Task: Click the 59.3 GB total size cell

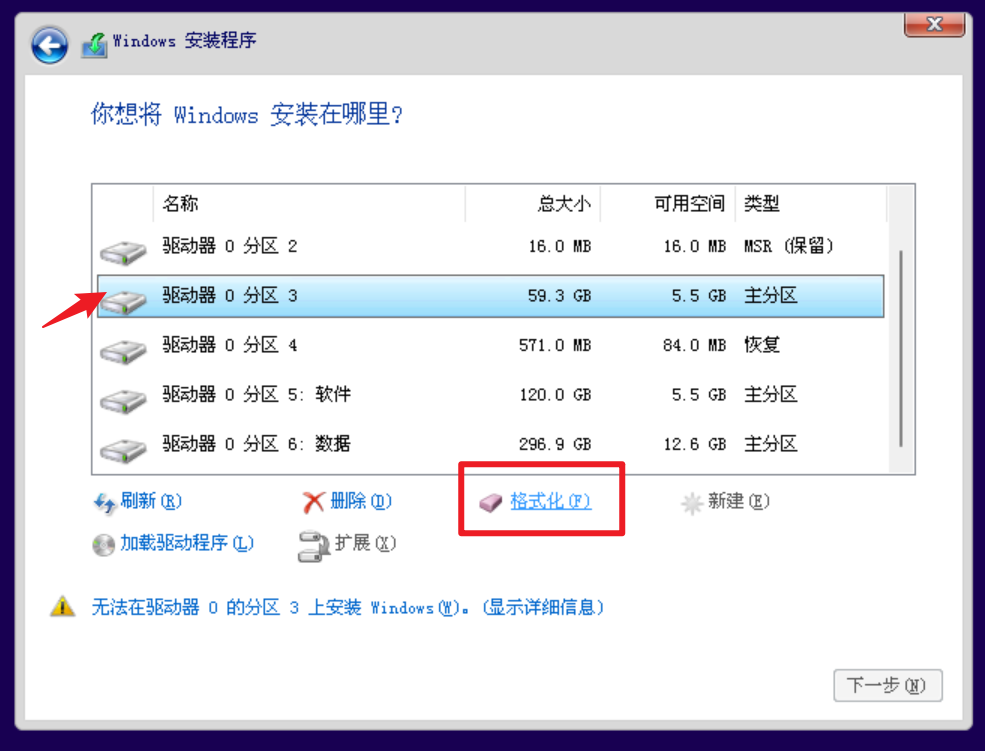Action: [x=559, y=296]
